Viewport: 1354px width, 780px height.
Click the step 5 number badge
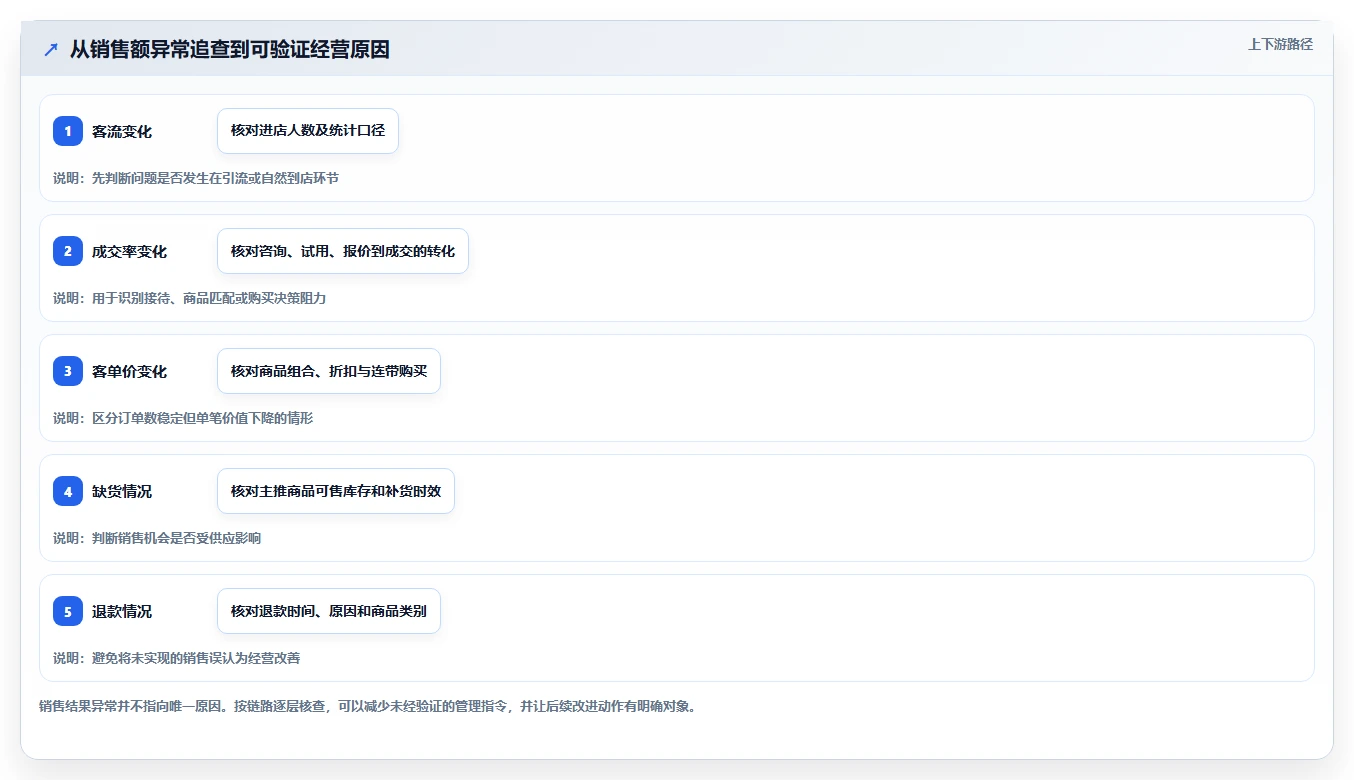[68, 611]
